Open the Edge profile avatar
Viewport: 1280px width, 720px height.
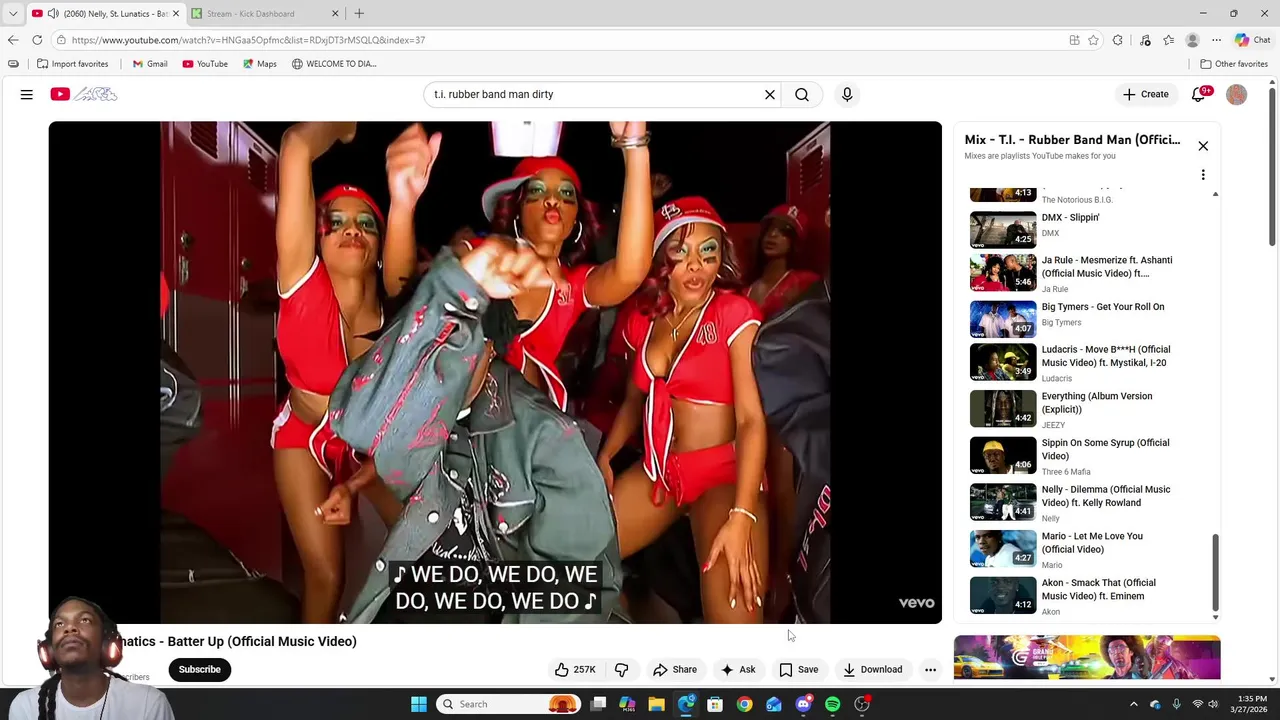1192,40
